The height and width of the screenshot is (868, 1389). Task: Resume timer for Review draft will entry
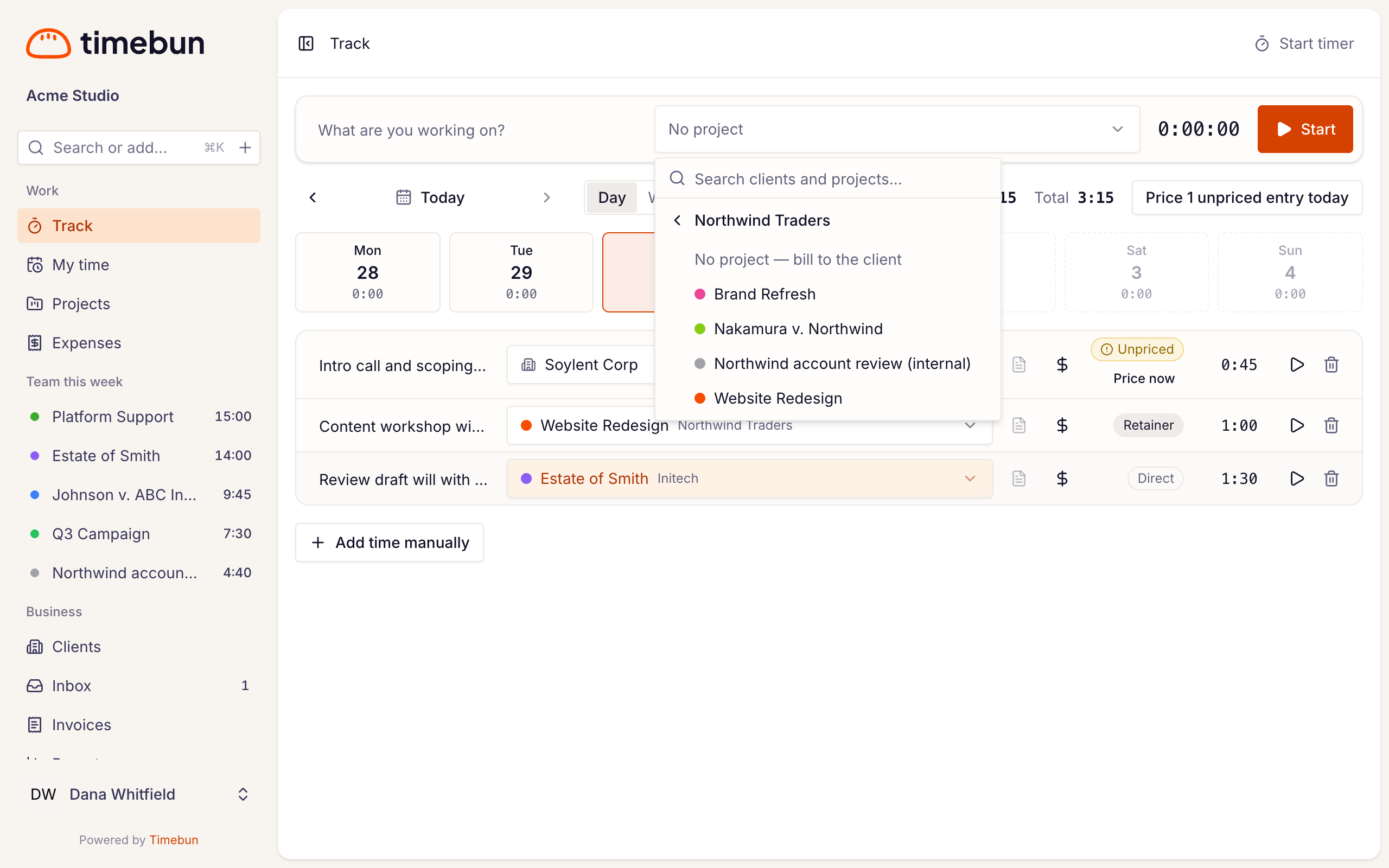tap(1297, 478)
